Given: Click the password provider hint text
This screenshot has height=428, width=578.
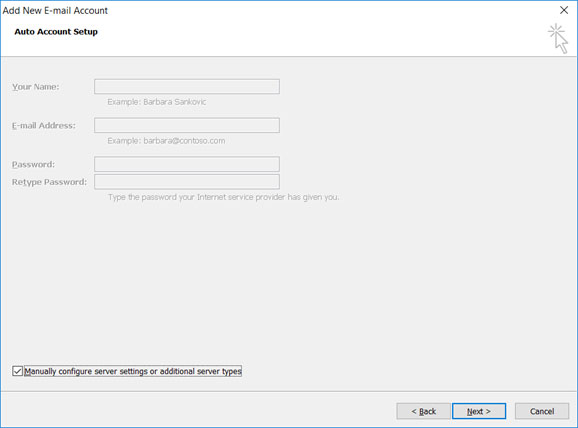Looking at the screenshot, I should coord(223,197).
